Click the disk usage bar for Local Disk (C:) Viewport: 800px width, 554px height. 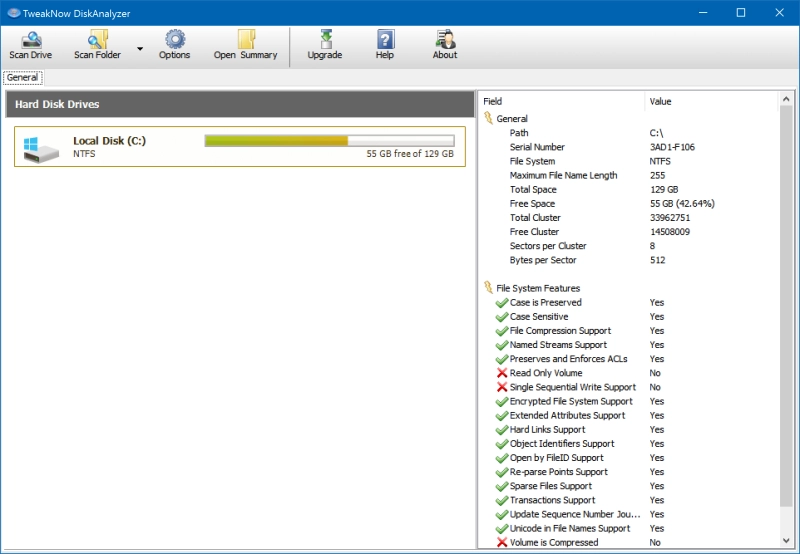coord(329,141)
